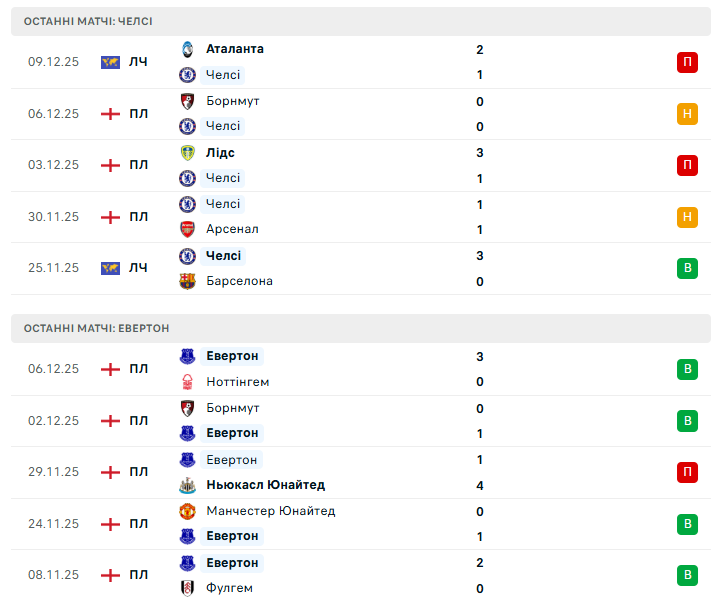Click the red loss badge for Atalanta match

(687, 62)
